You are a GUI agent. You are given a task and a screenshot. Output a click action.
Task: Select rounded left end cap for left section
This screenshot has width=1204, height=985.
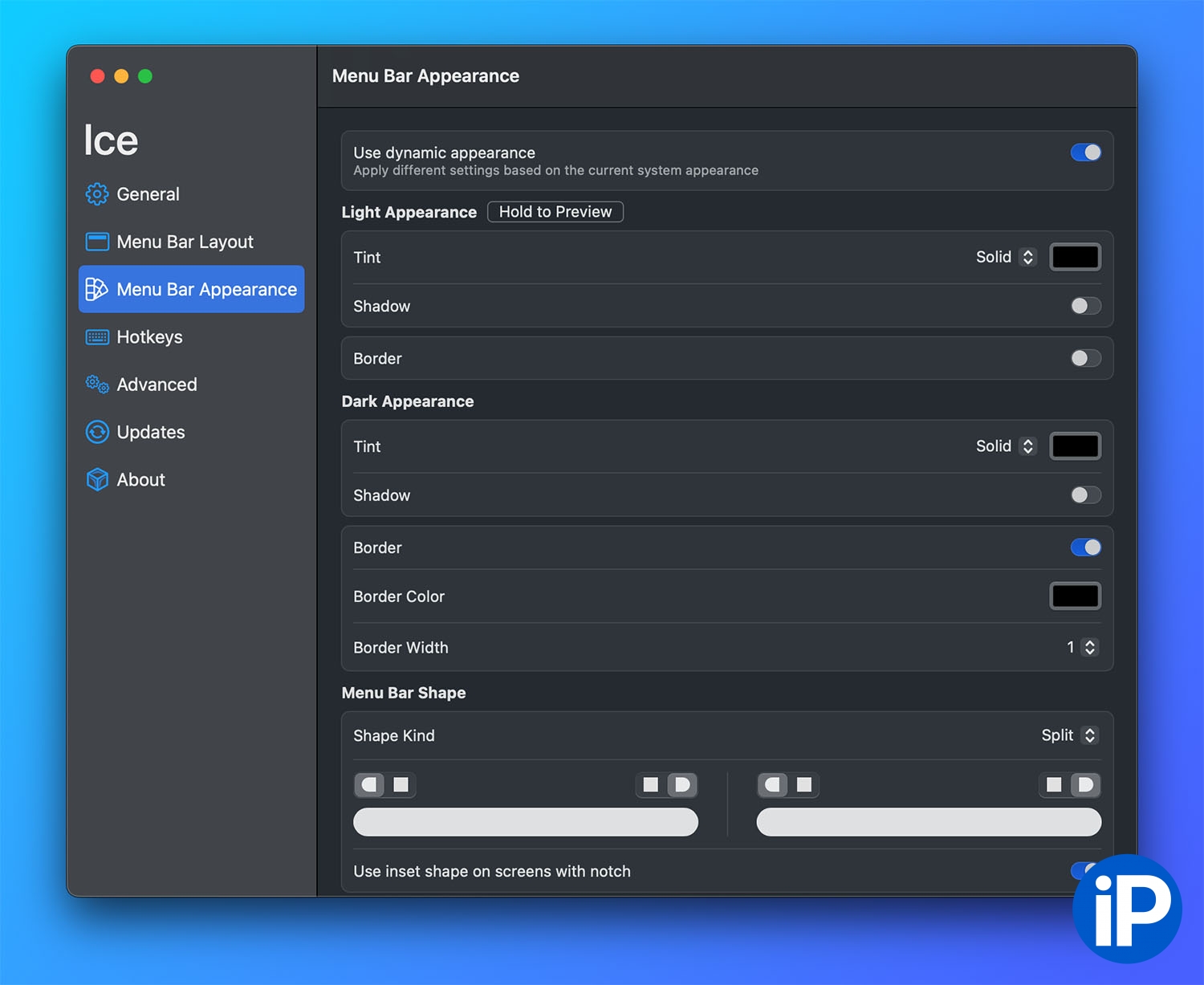point(370,784)
